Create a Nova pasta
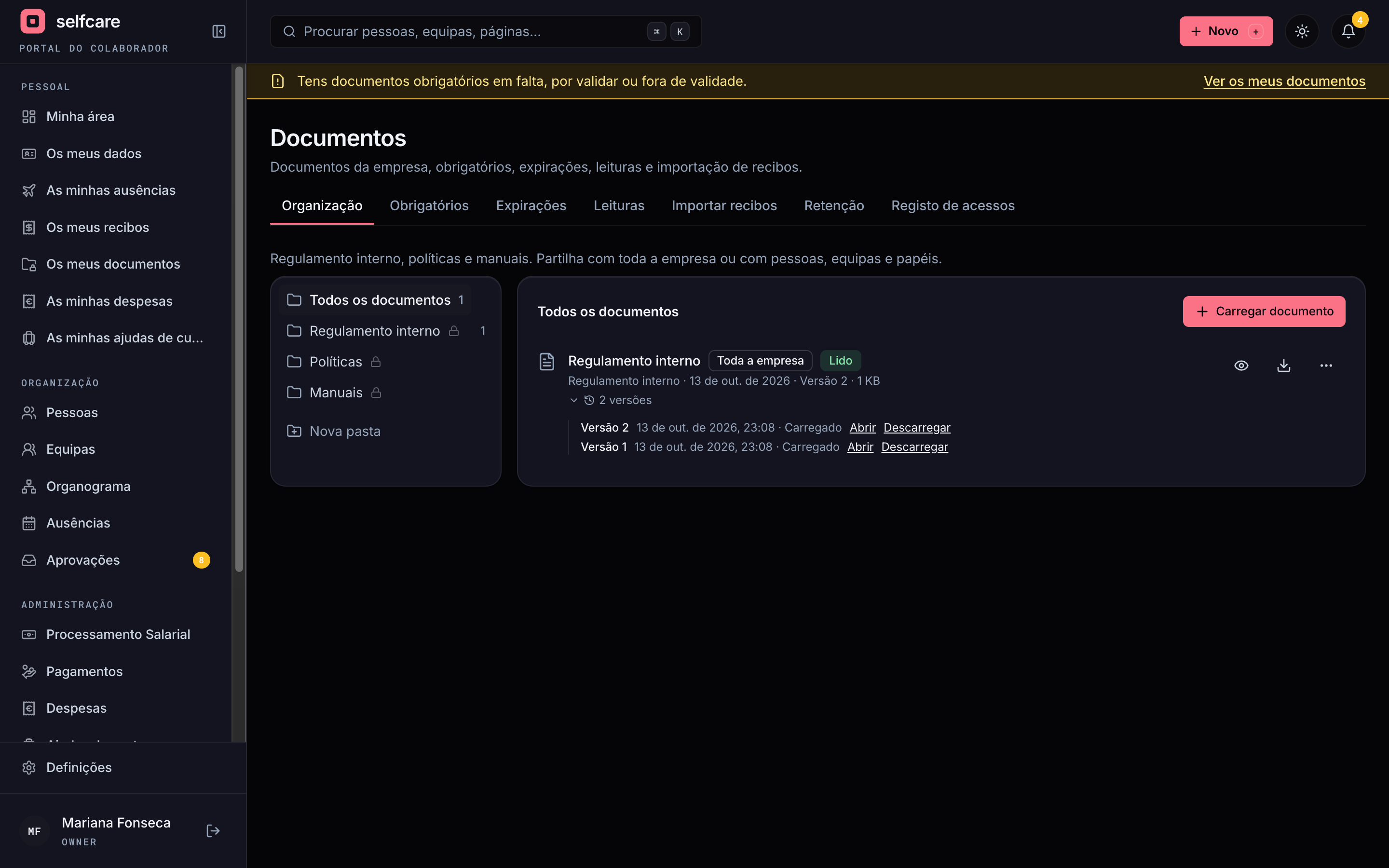1389x868 pixels. 333,431
